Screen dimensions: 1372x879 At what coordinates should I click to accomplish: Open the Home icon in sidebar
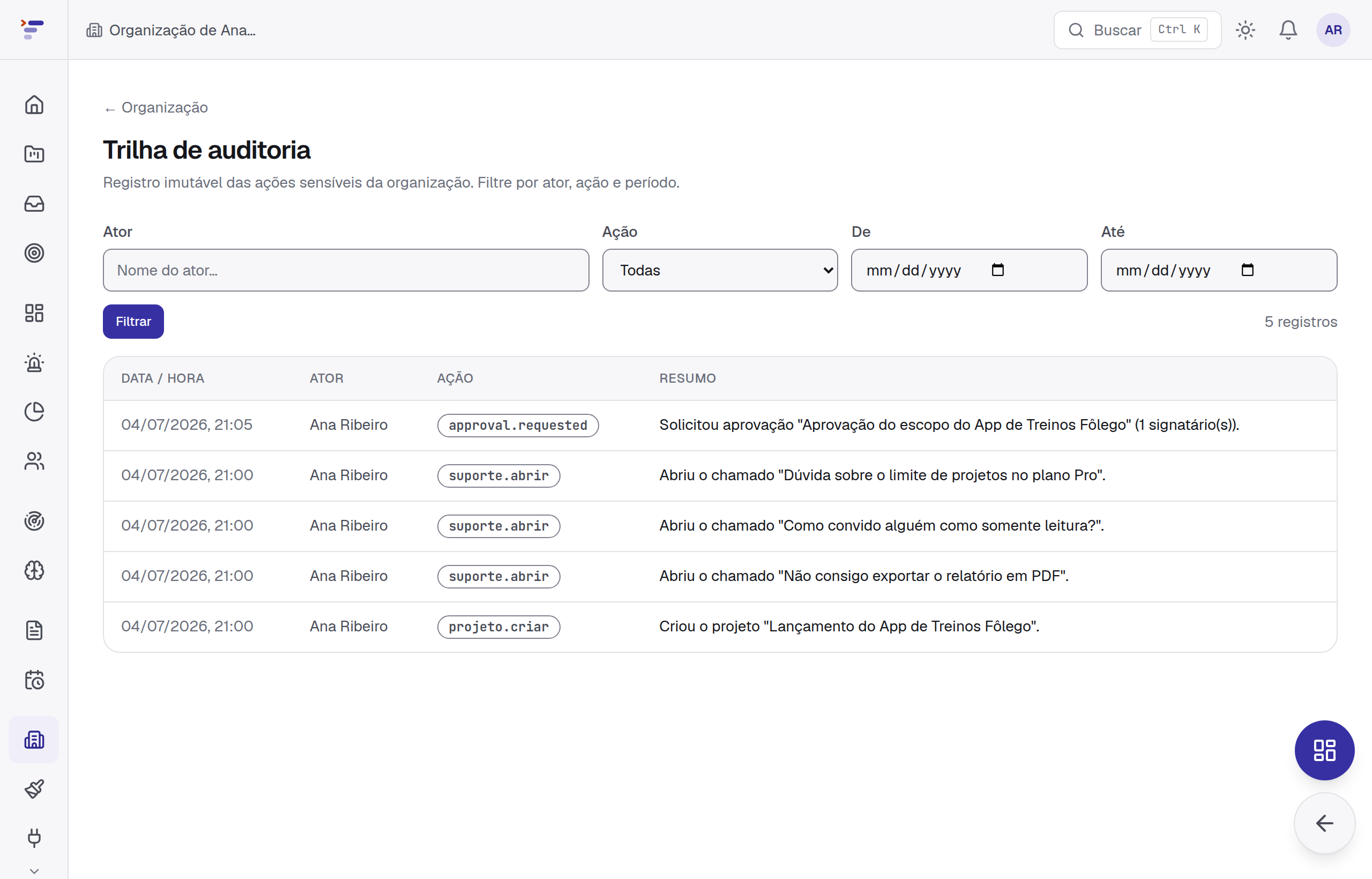coord(34,105)
